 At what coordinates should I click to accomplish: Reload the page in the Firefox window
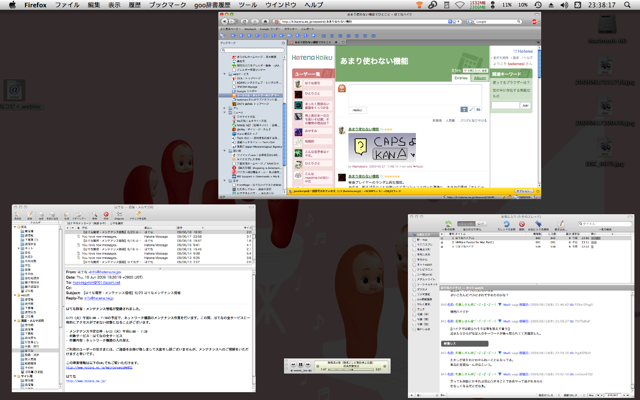(x=244, y=21)
